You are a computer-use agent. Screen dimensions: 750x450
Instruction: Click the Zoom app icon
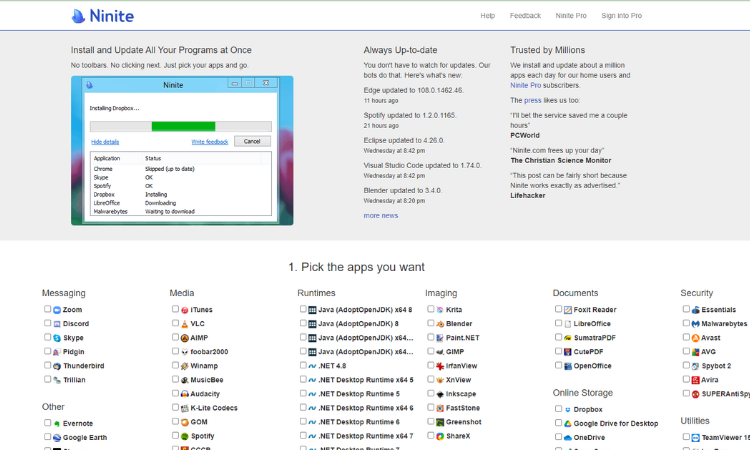click(57, 310)
